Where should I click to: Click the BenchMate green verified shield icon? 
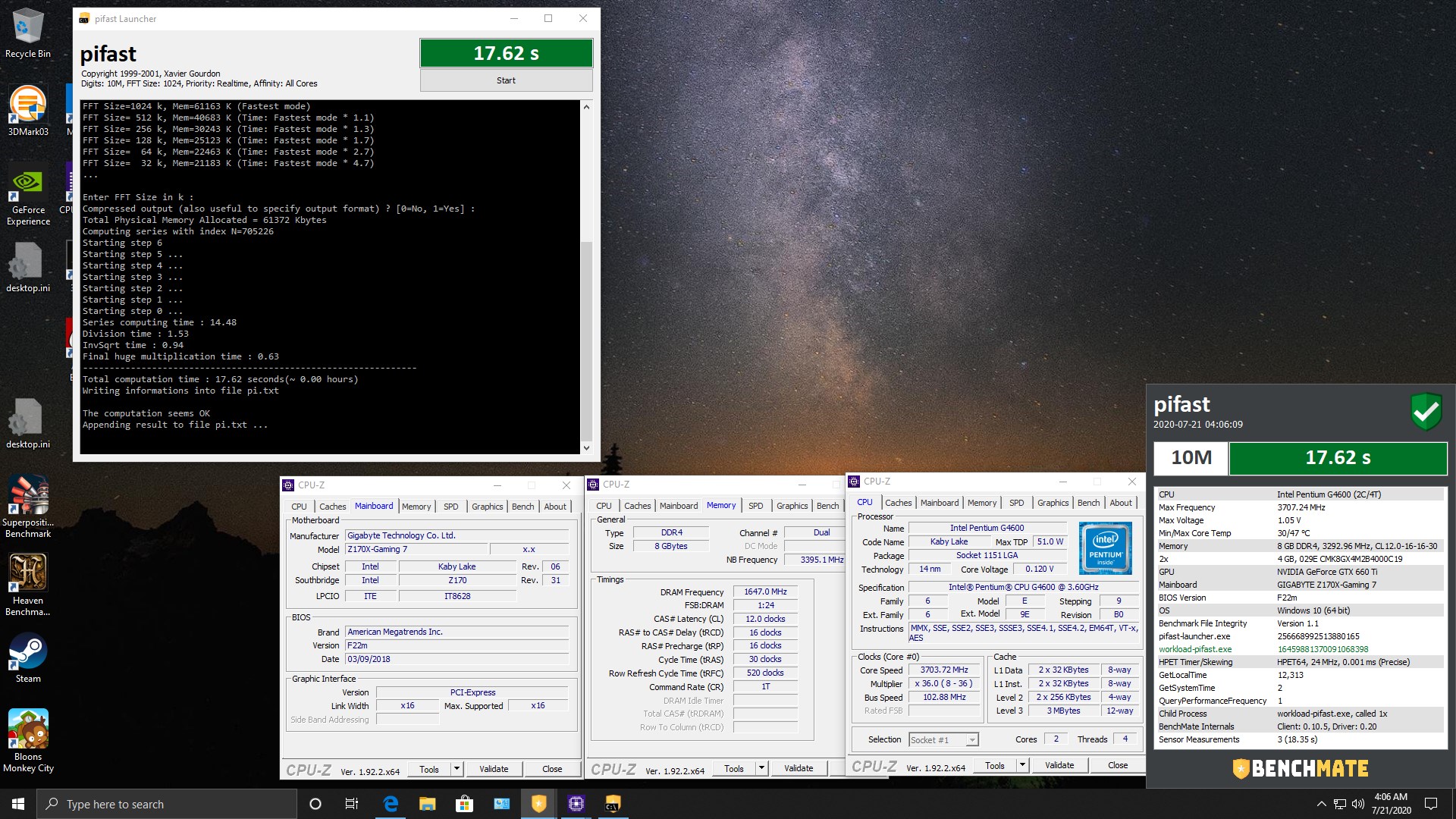tap(1426, 413)
